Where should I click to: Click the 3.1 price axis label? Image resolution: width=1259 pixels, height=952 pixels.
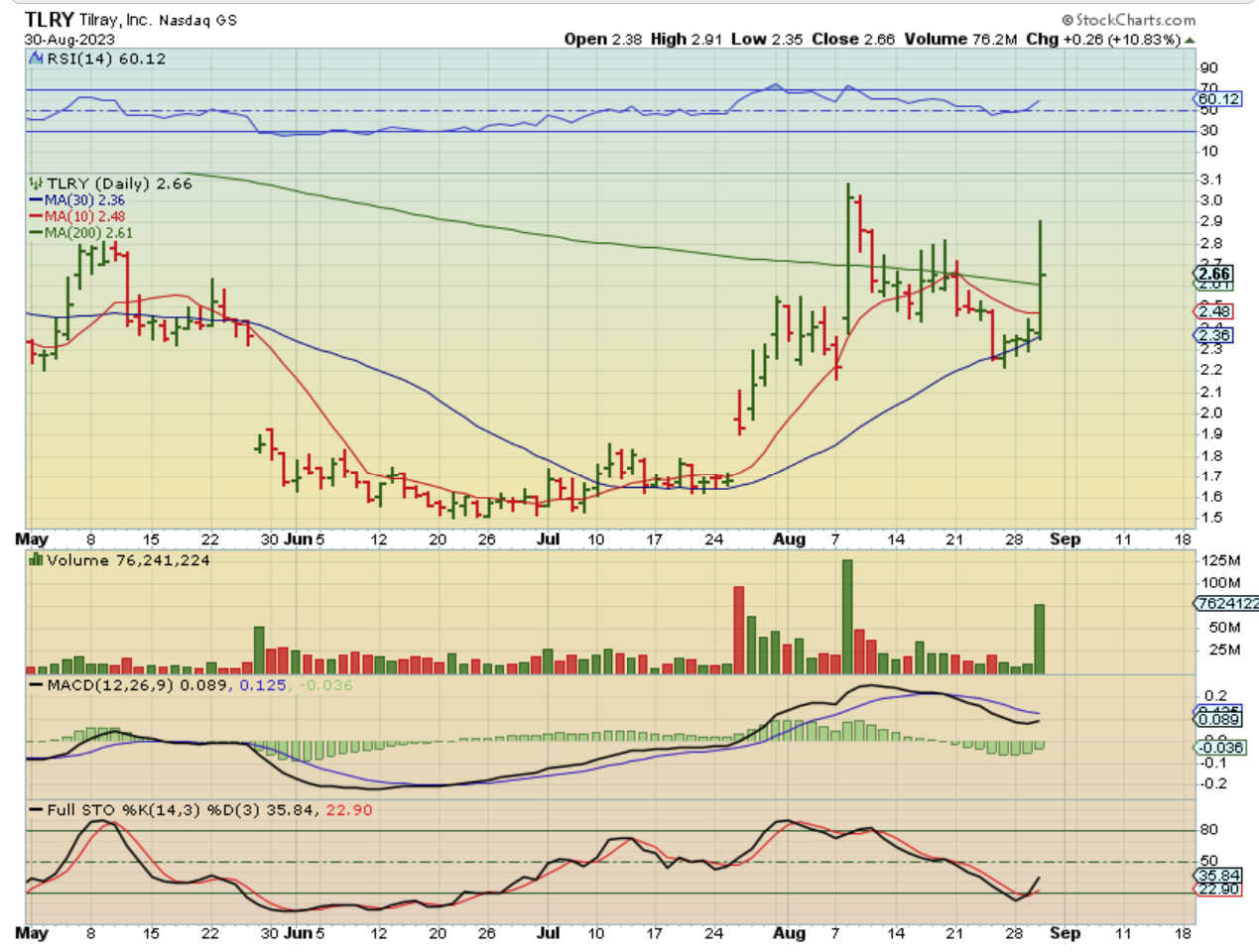point(1210,179)
